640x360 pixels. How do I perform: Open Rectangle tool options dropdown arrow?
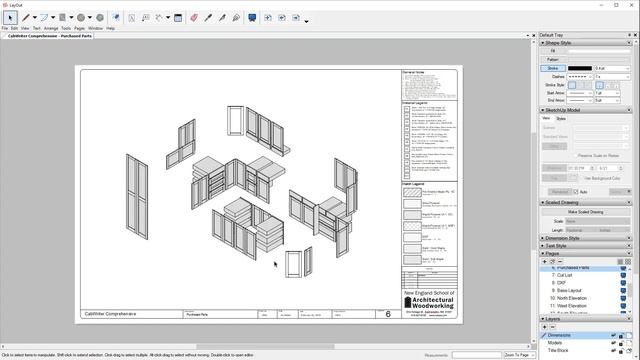pos(71,18)
